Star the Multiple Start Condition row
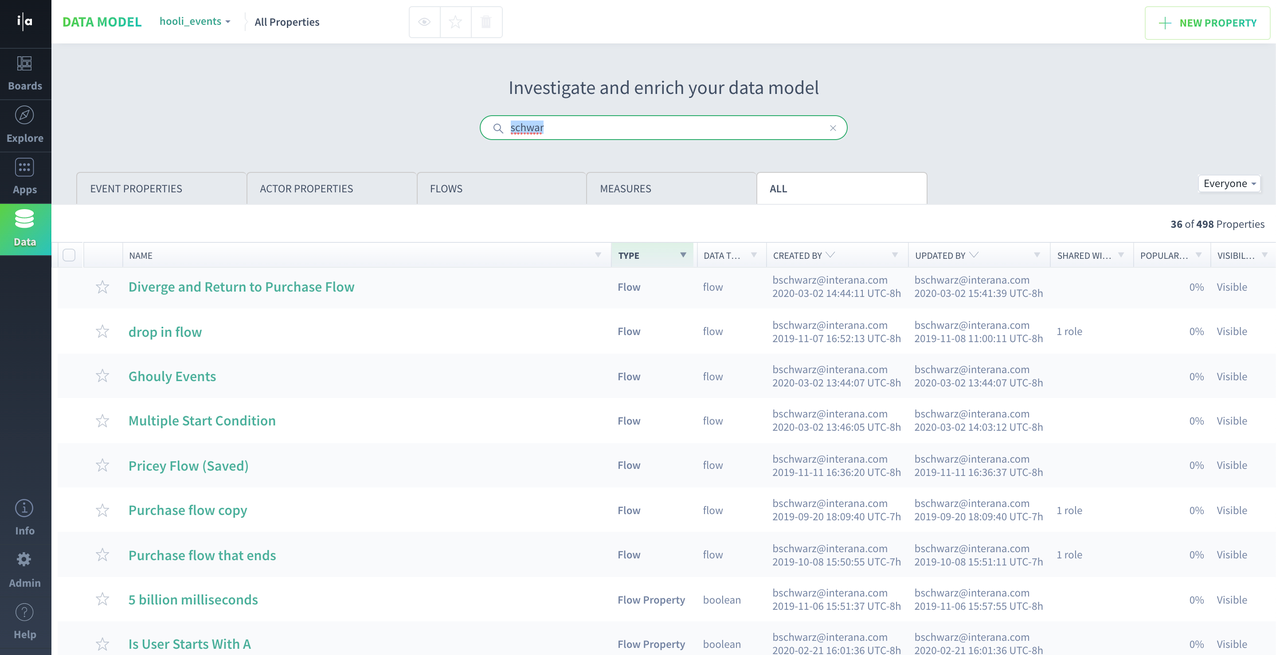 102,421
